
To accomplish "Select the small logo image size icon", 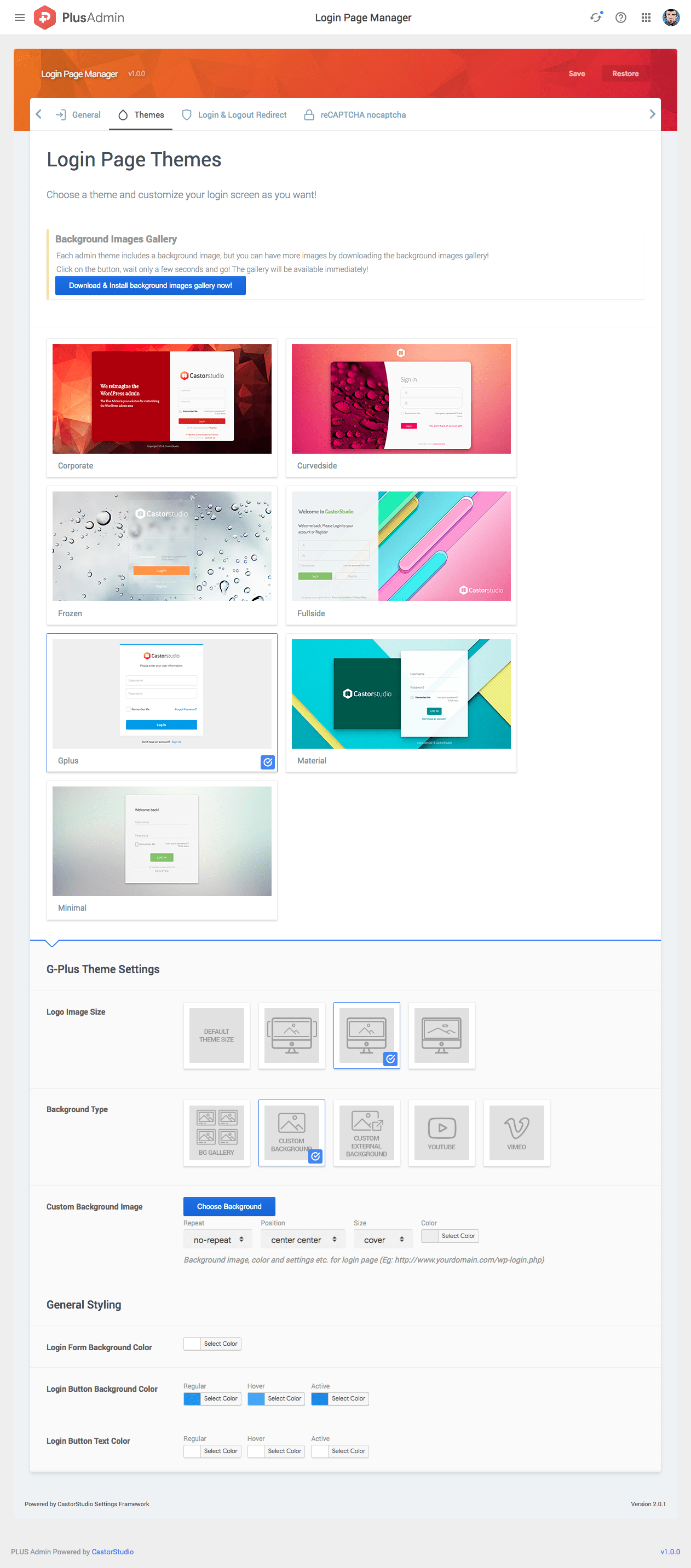I will 292,1035.
